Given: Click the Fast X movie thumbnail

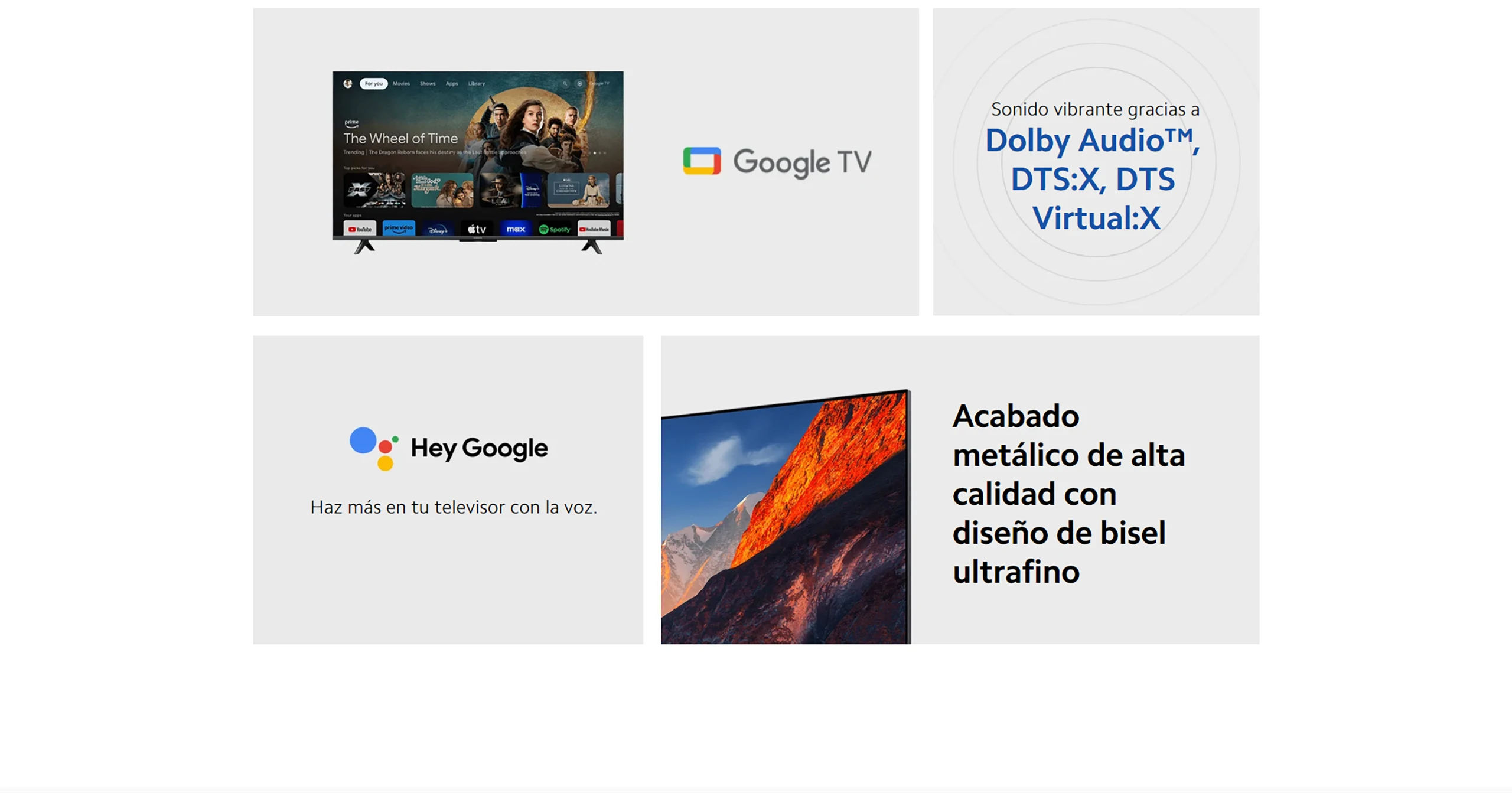Looking at the screenshot, I should coord(374,190).
